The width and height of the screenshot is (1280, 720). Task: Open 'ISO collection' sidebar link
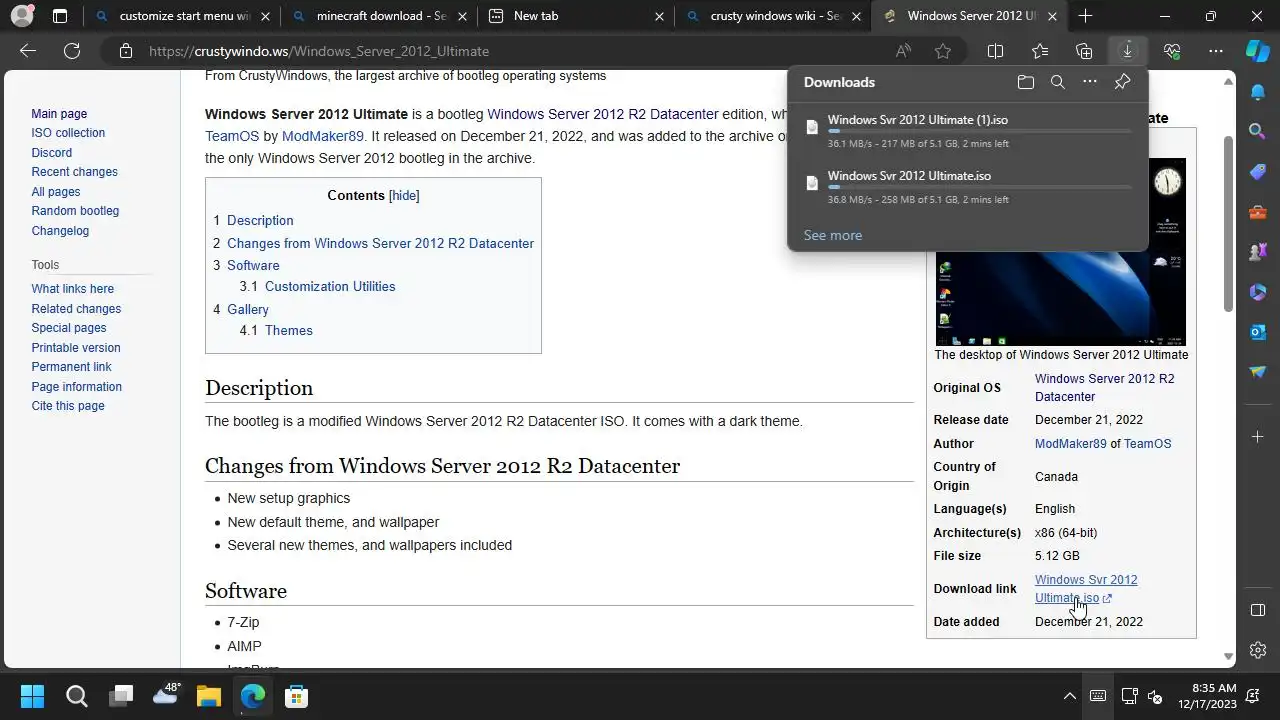[x=68, y=133]
